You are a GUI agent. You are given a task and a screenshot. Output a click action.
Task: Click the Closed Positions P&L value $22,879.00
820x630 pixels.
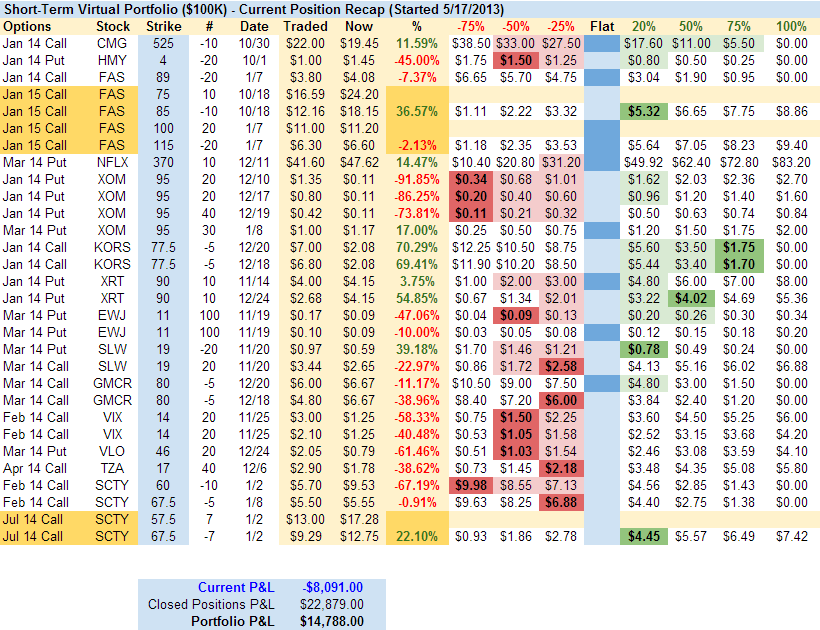tap(330, 604)
